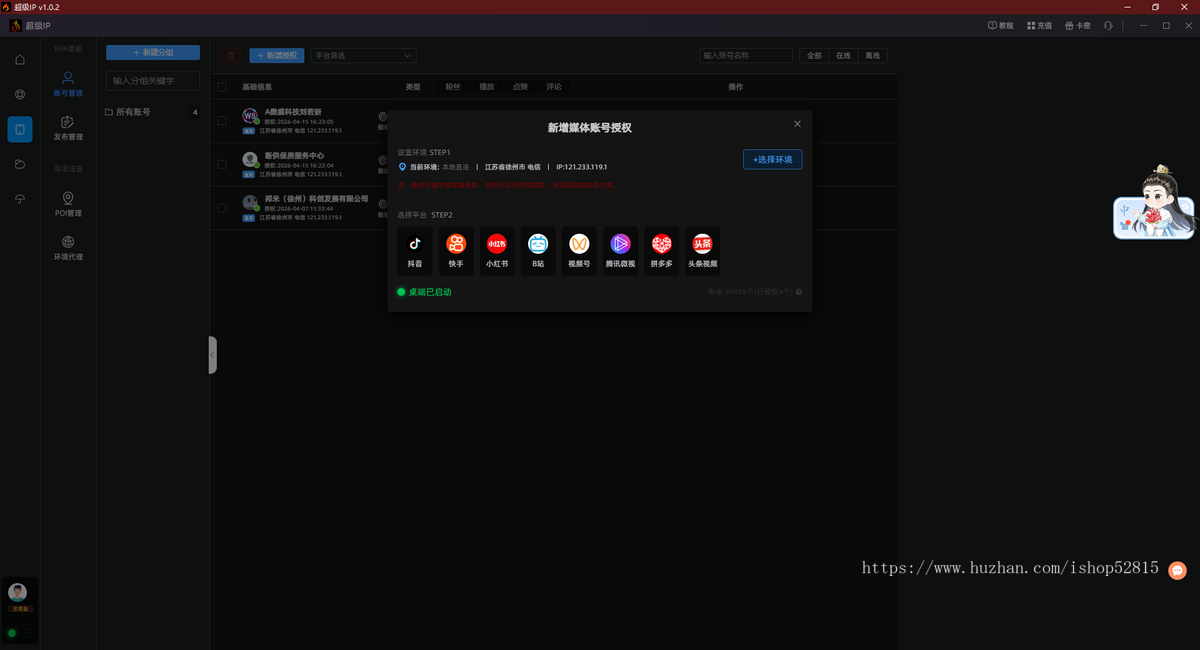
Task: Select the 抖音 platform icon
Action: [x=414, y=250]
